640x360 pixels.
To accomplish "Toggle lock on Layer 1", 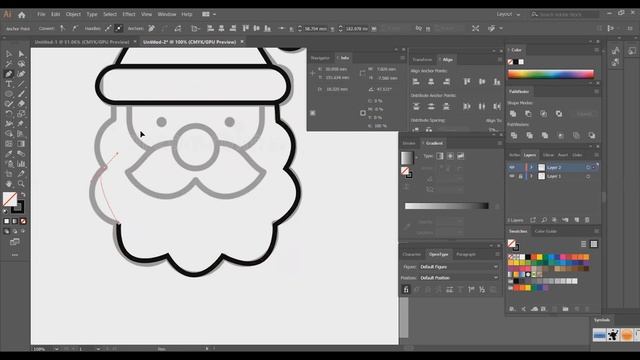I will pyautogui.click(x=520, y=176).
